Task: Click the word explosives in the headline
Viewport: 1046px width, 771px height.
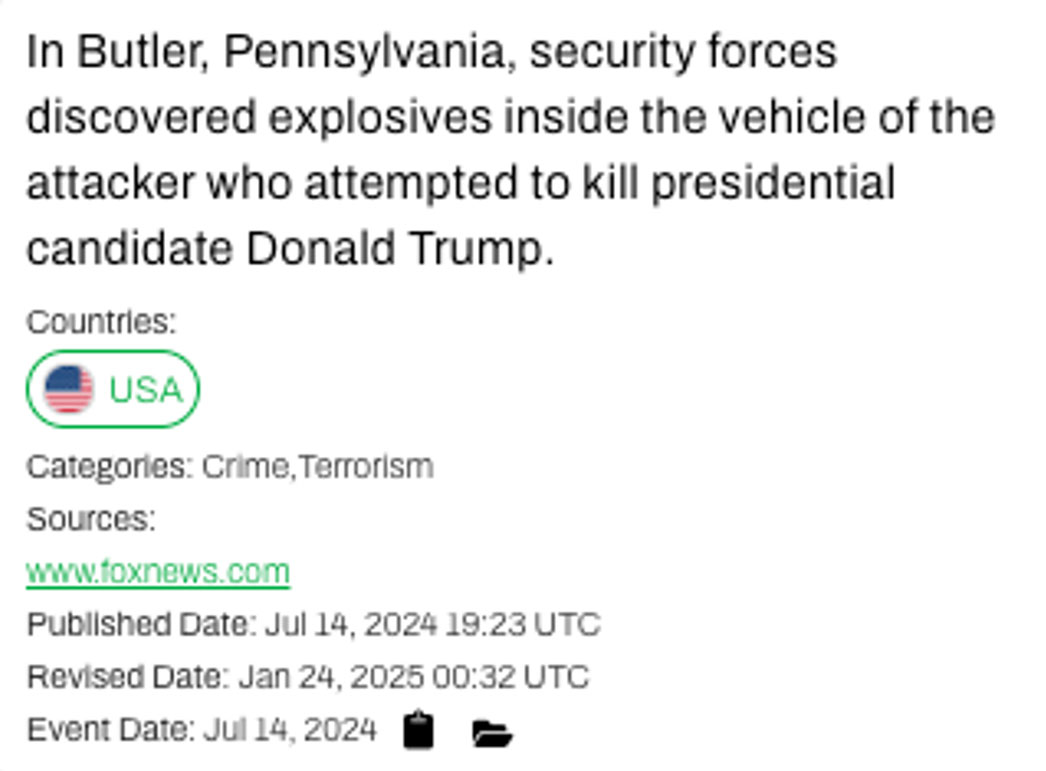Action: point(380,118)
